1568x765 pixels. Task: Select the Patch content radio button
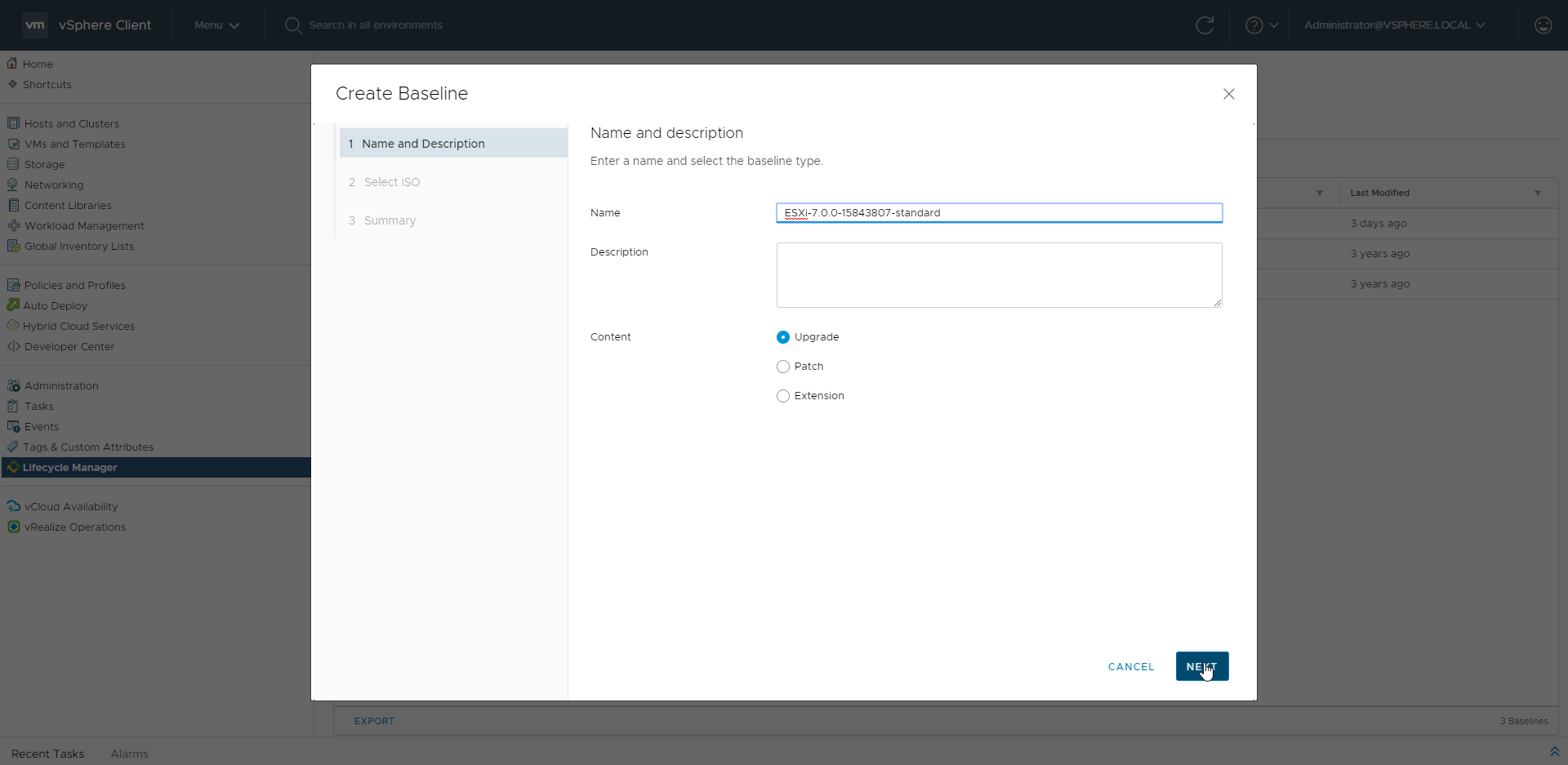click(x=783, y=367)
